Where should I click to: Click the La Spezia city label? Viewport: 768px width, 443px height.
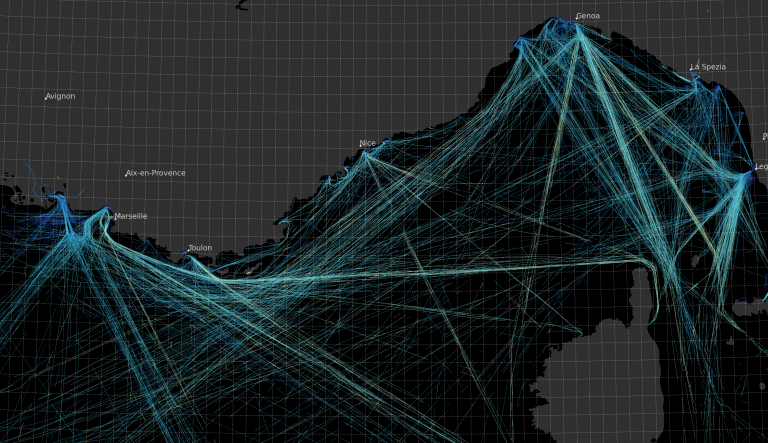click(x=708, y=67)
